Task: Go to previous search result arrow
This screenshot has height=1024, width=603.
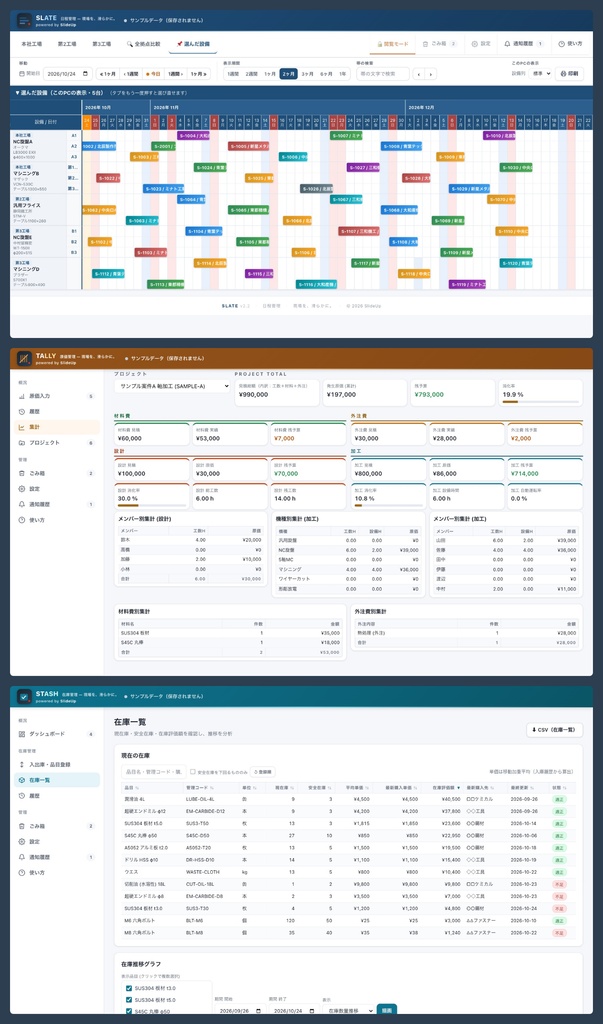Action: (418, 74)
